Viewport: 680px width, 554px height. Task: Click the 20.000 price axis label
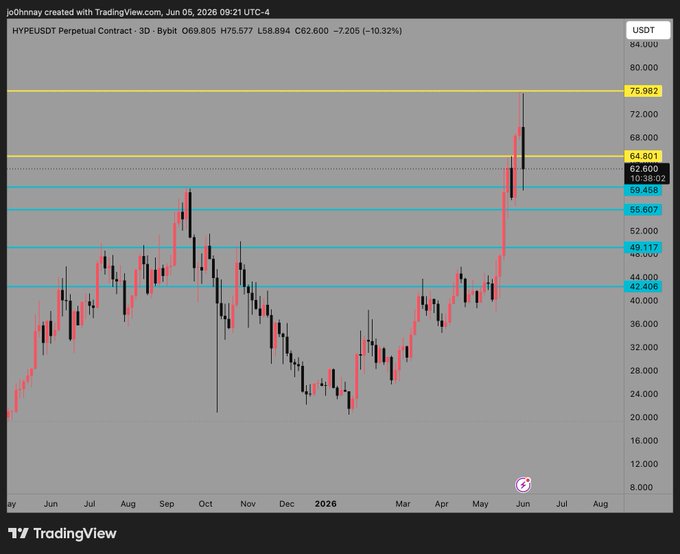pyautogui.click(x=644, y=417)
